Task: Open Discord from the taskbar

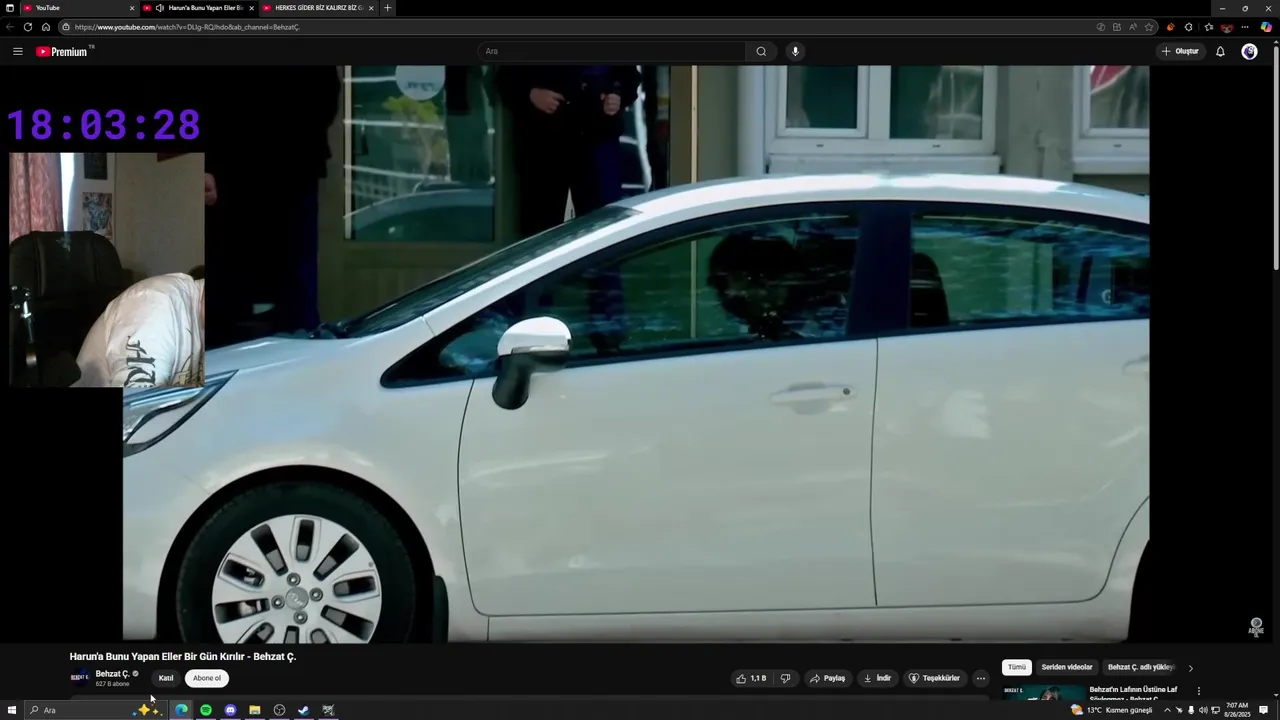Action: tap(230, 710)
